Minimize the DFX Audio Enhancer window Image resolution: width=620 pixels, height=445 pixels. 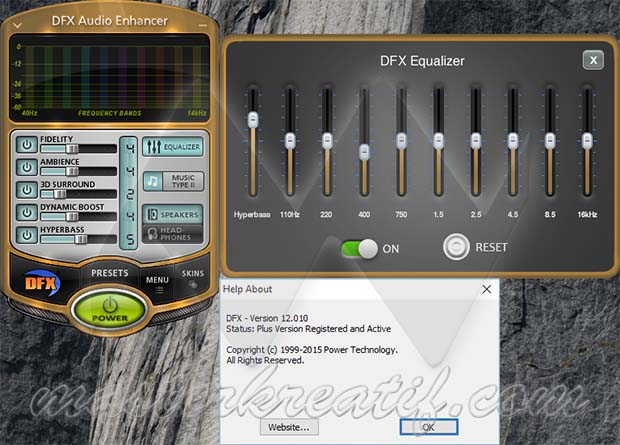(x=202, y=25)
